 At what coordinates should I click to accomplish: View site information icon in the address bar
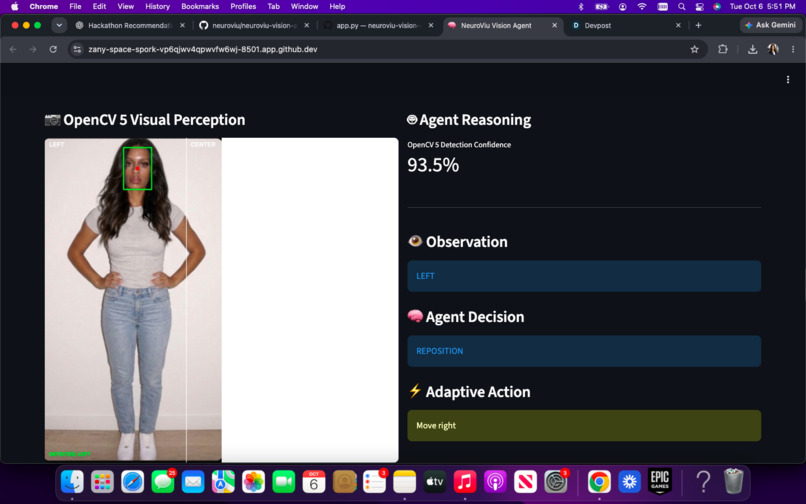pos(77,49)
